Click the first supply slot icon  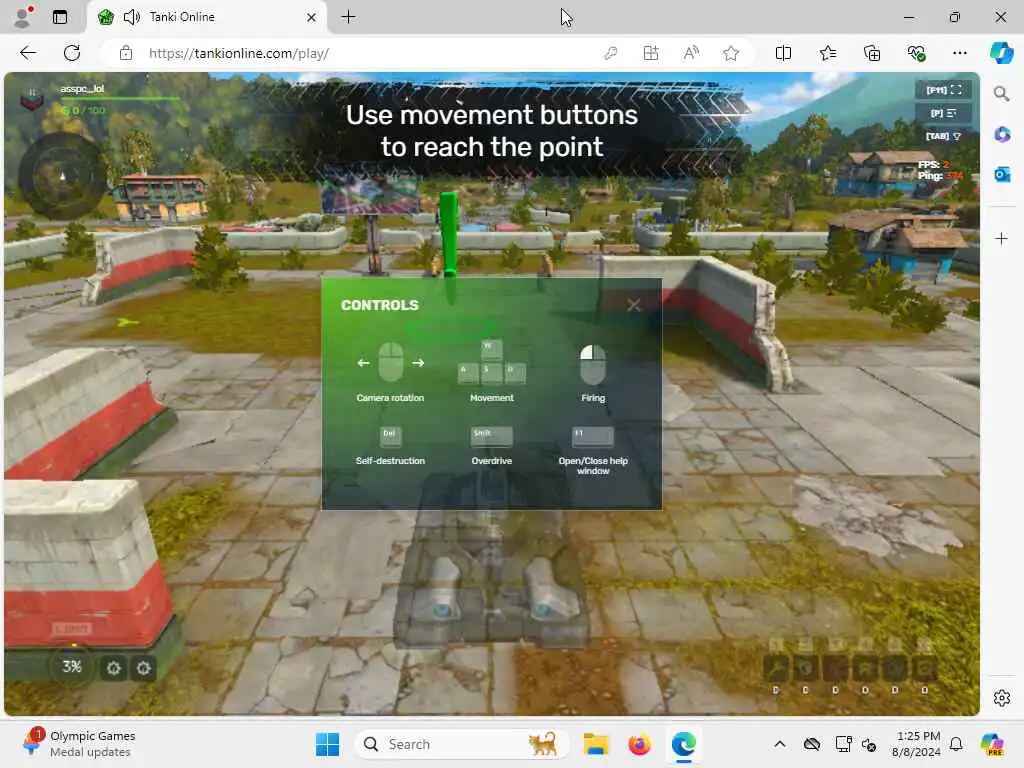pos(776,668)
